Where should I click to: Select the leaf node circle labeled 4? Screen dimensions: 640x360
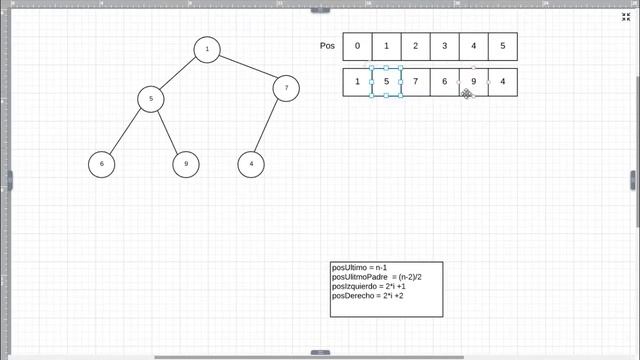coord(251,164)
